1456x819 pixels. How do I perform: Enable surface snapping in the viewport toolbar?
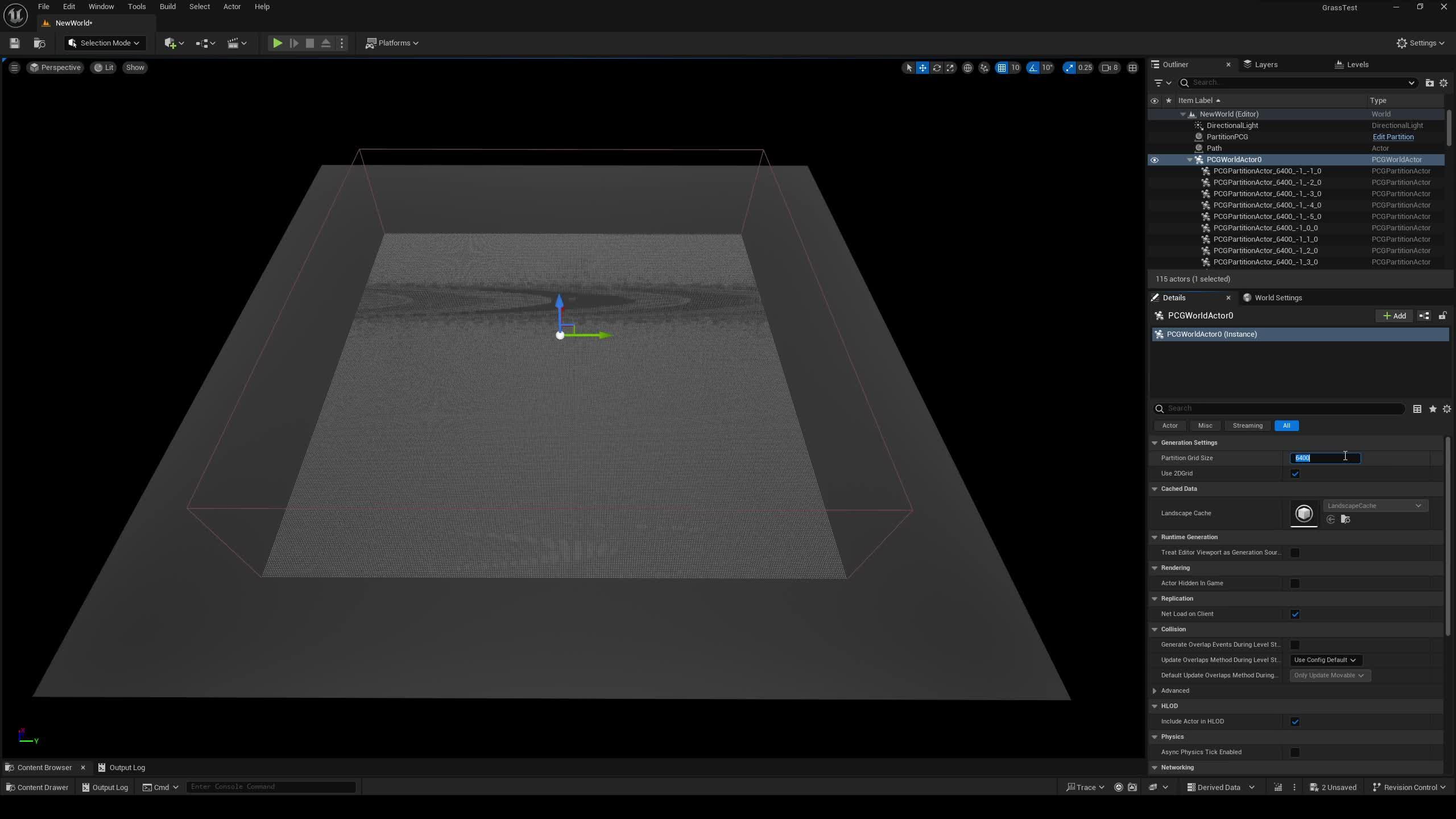[985, 68]
